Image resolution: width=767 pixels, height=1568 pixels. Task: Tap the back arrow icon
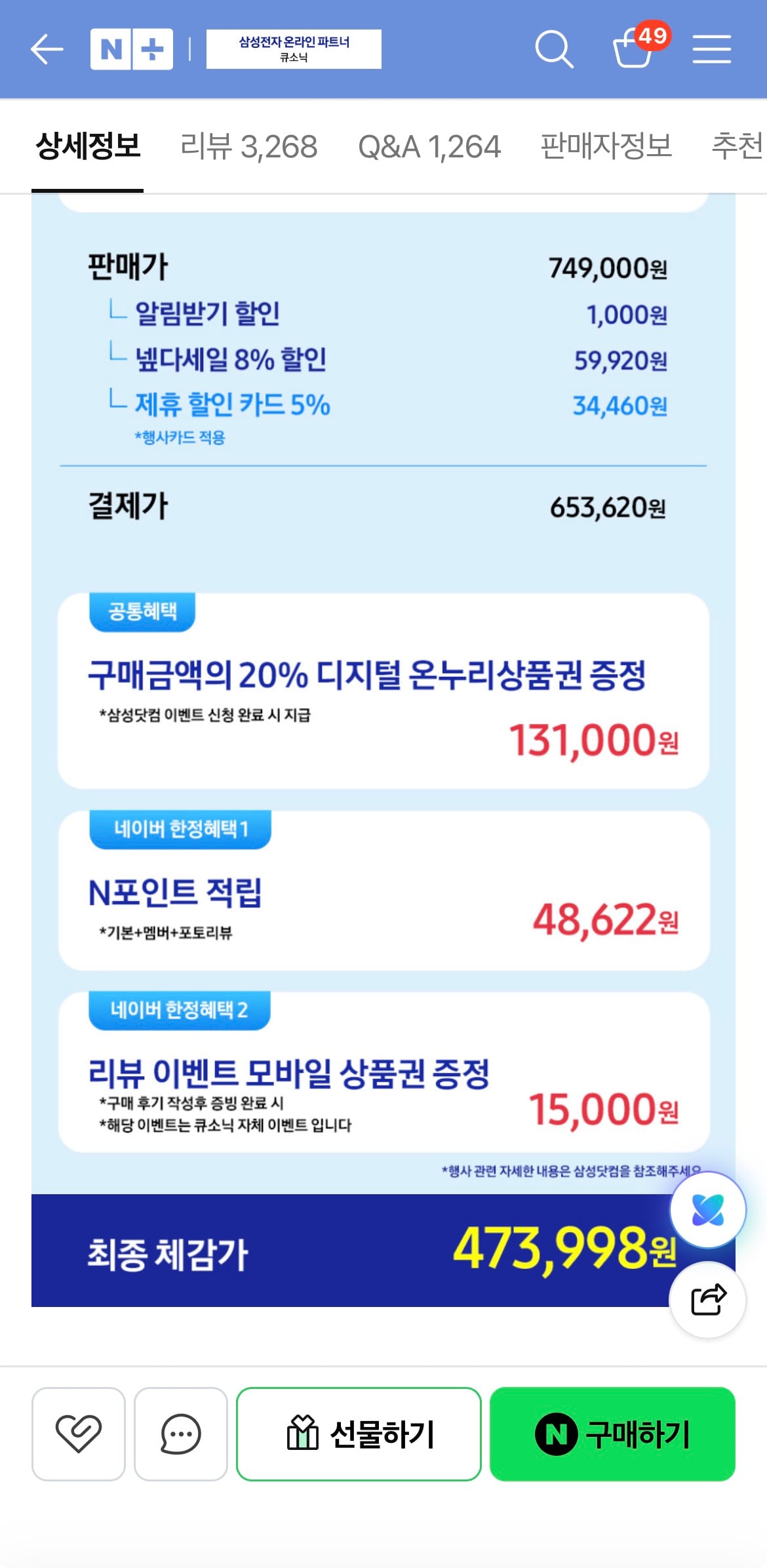47,49
